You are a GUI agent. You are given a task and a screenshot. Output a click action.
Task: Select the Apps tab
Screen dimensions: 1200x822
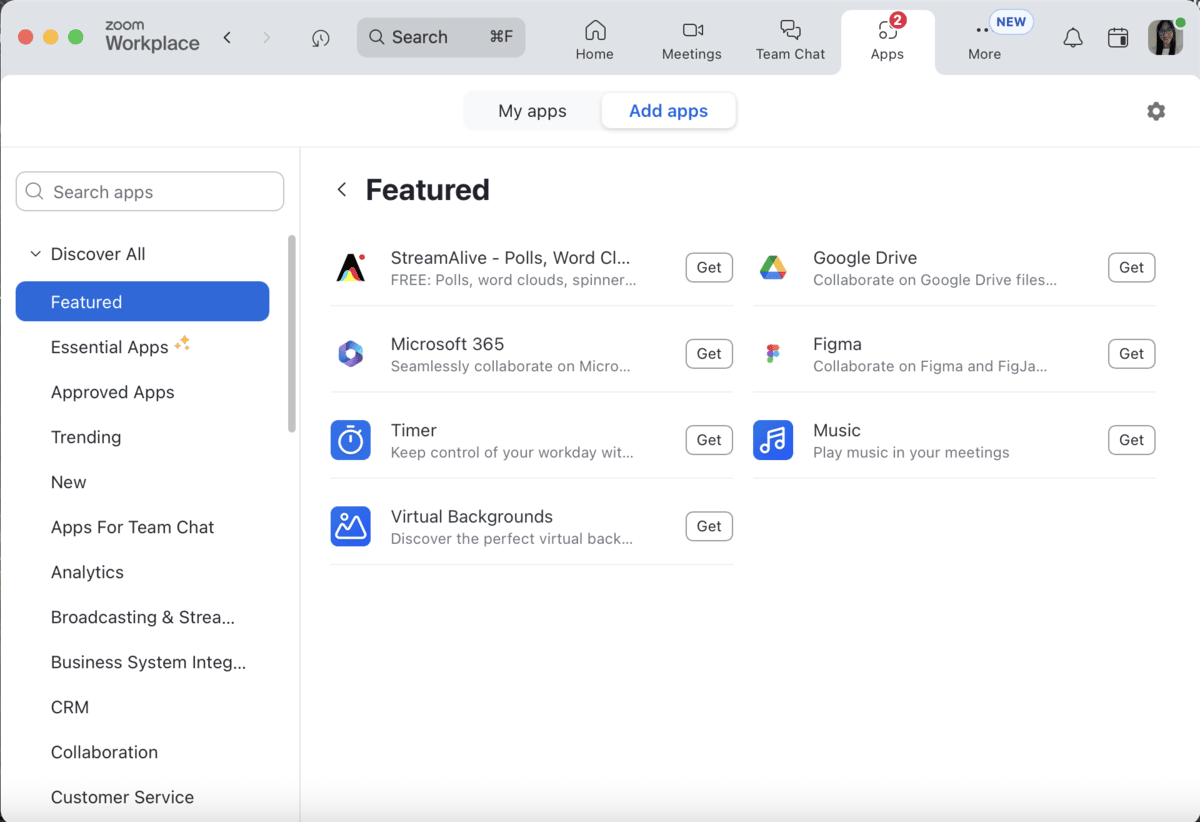point(887,41)
